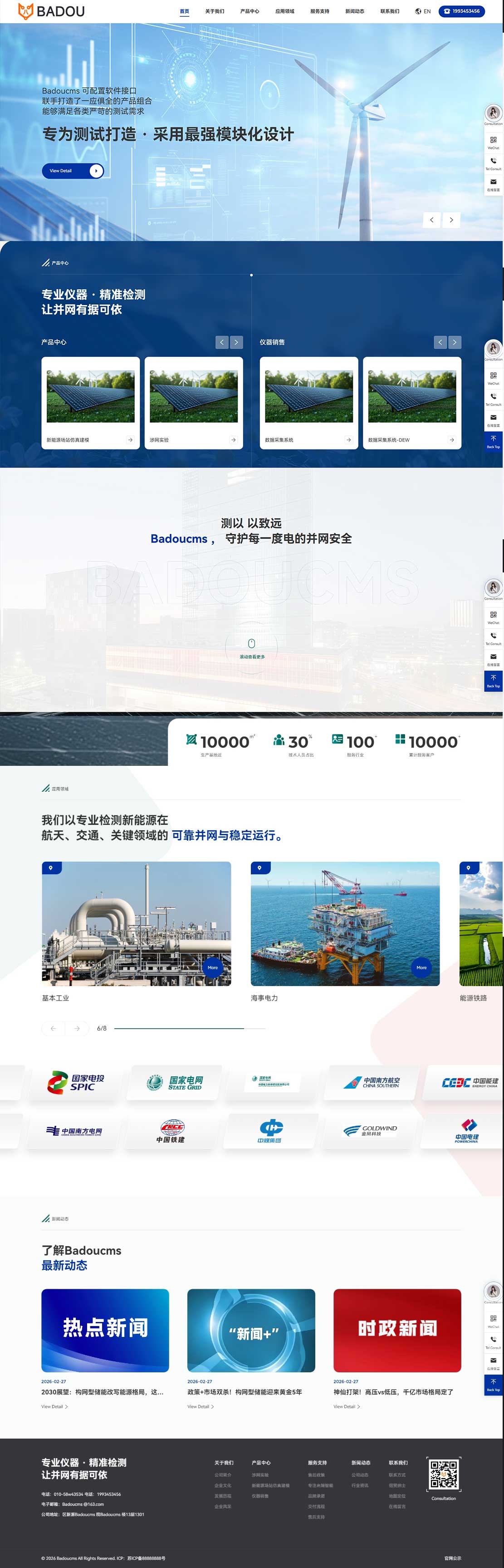Click the 6/8 carousel progress bar

pyautogui.click(x=179, y=1028)
